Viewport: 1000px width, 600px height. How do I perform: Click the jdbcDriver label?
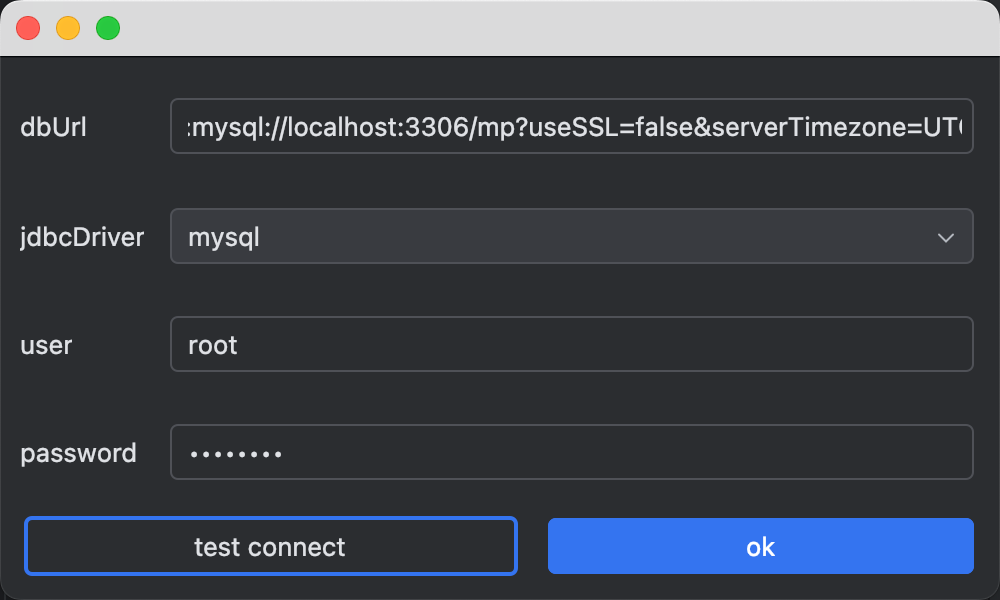pos(82,237)
